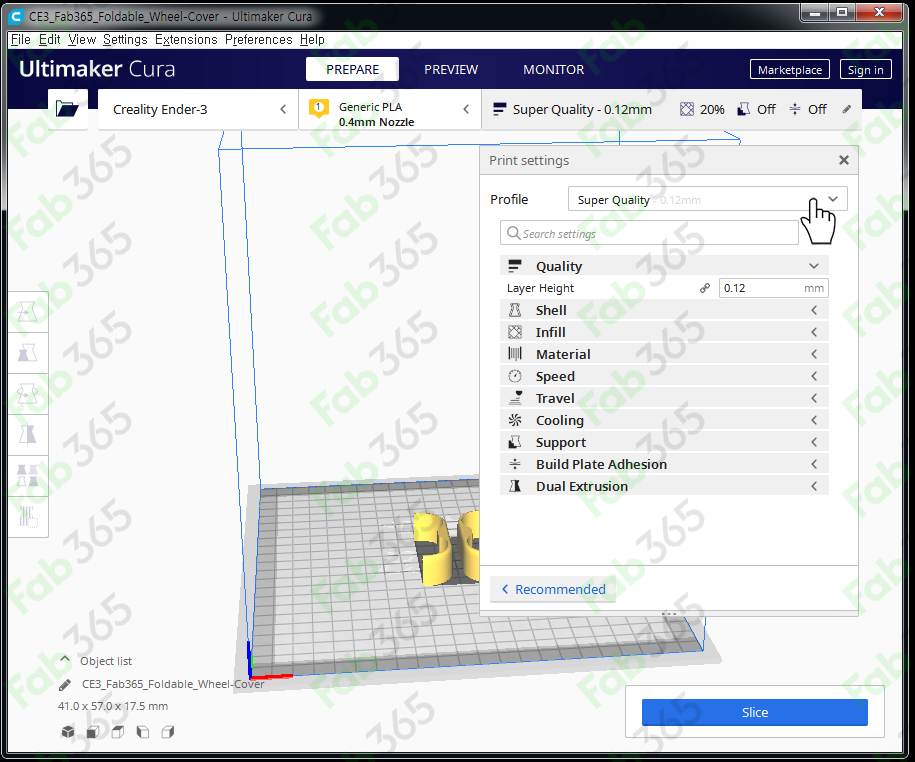Click the Material spool icon

click(515, 354)
